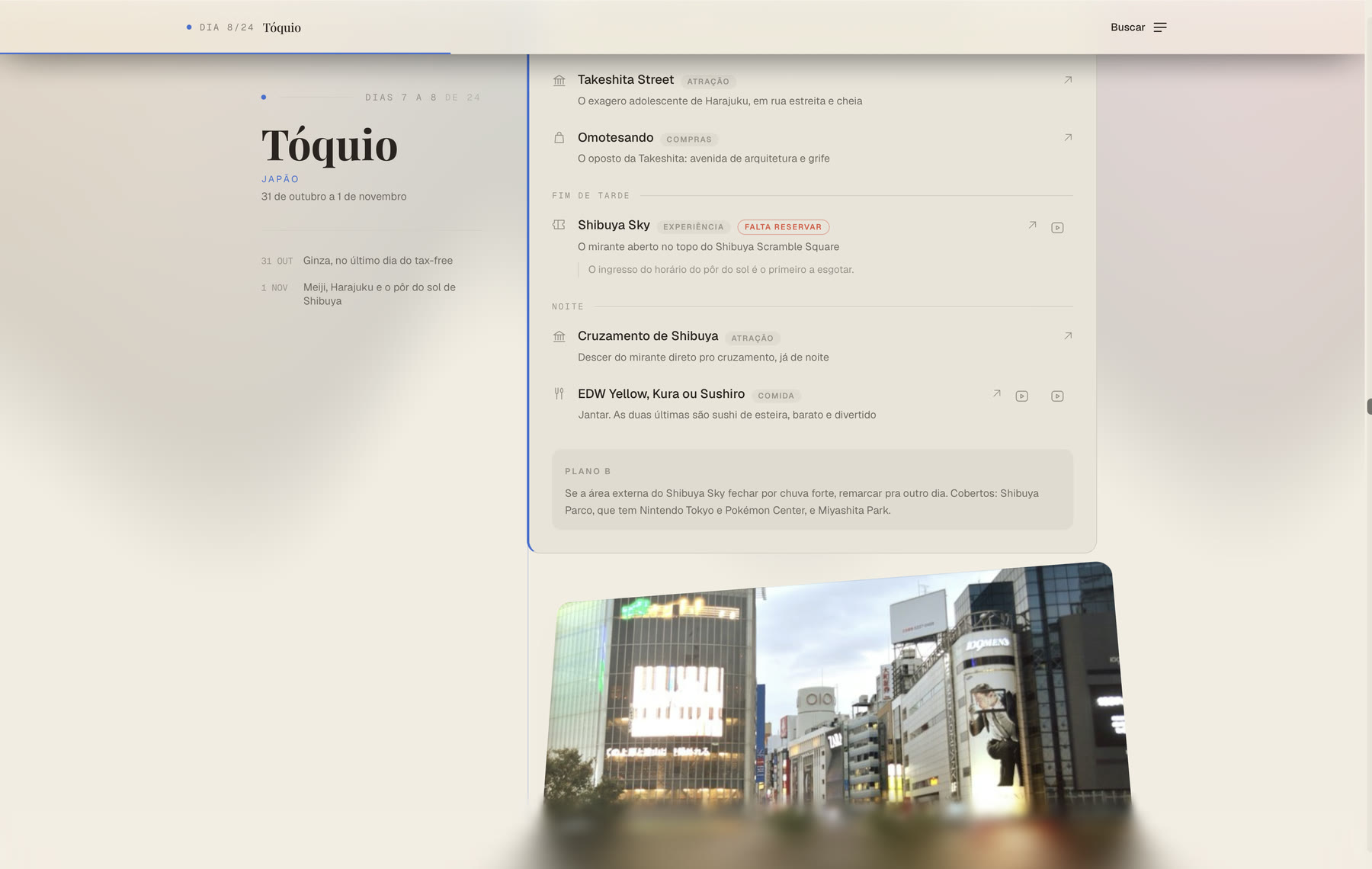Image resolution: width=1372 pixels, height=869 pixels.
Task: Open Cruzamento de Shibuya link arrow
Action: 1068,336
